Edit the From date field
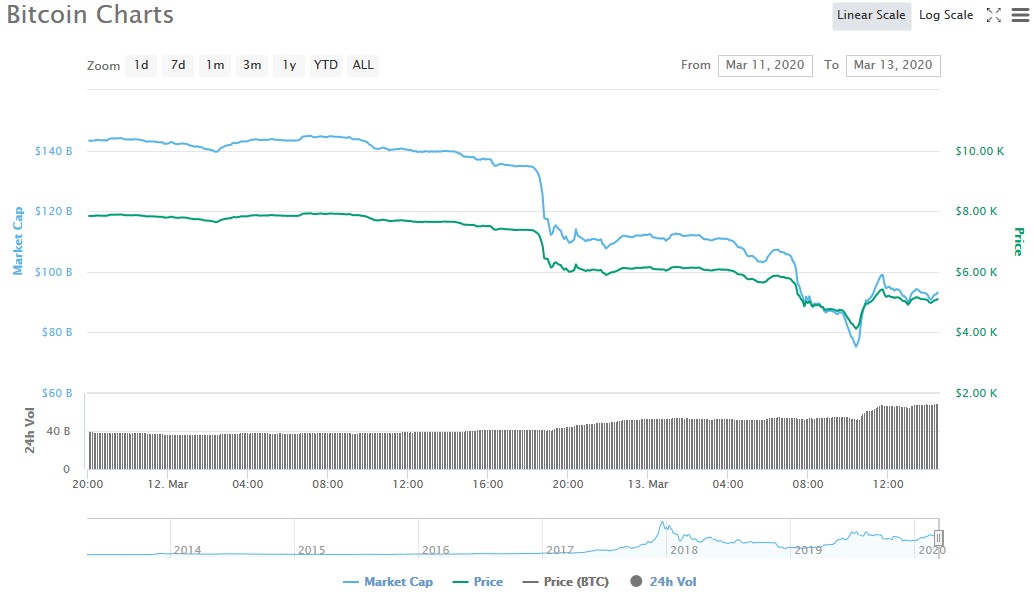Image resolution: width=1034 pixels, height=596 pixels. point(765,65)
